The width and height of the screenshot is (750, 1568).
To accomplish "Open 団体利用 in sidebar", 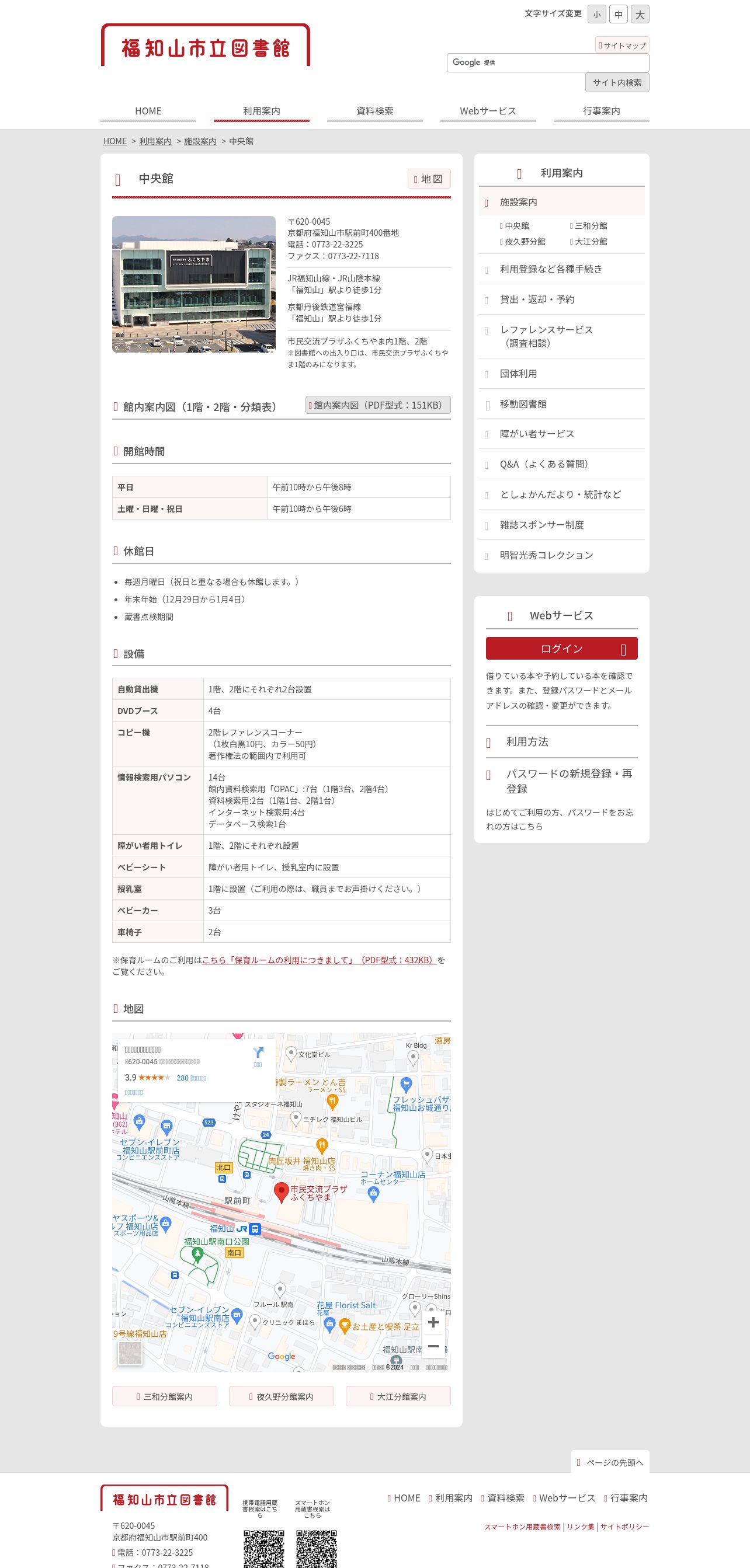I will [x=562, y=374].
